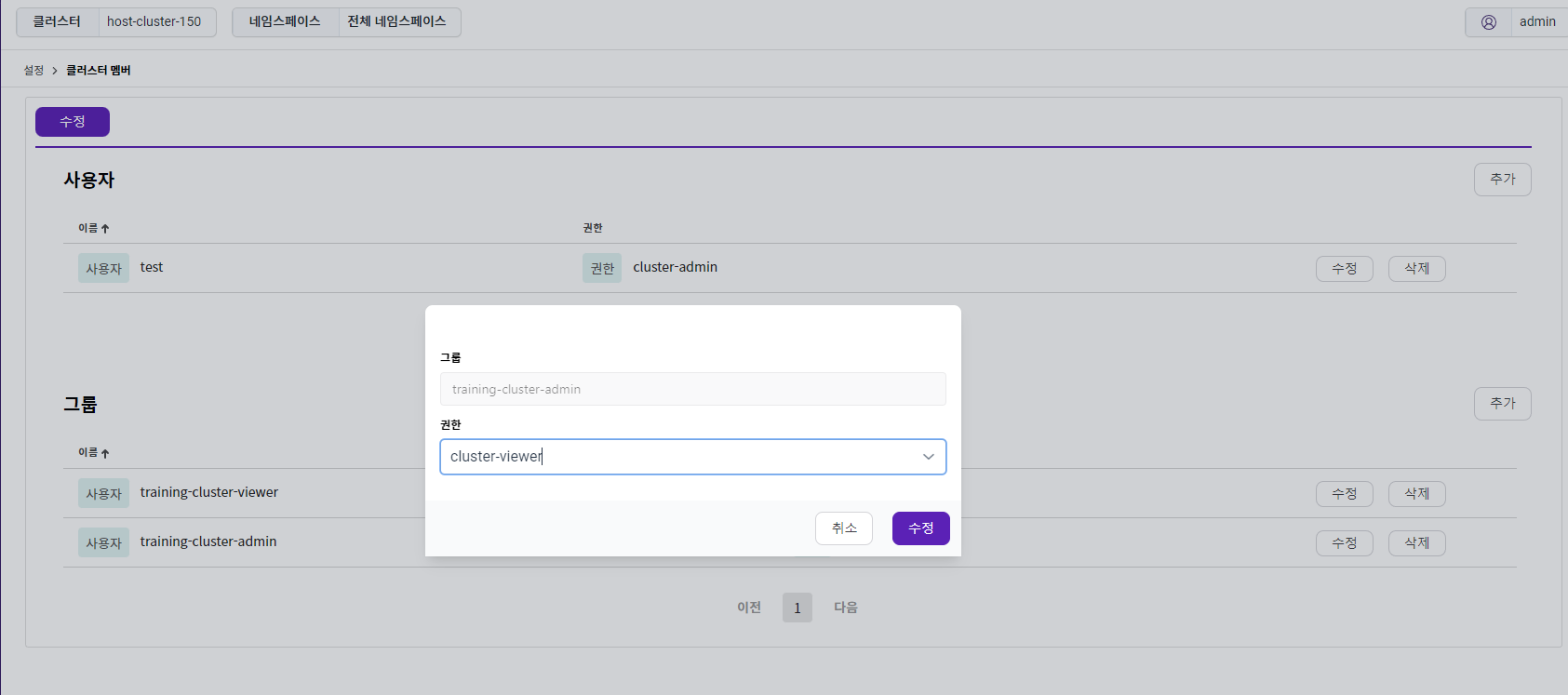The height and width of the screenshot is (695, 1568).
Task: Click 수정 button in test user row
Action: (x=1345, y=269)
